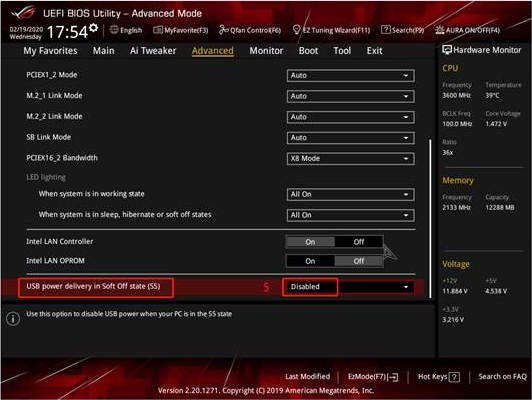Expand SB Link Mode dropdown
This screenshot has height=400, width=532.
350,138
